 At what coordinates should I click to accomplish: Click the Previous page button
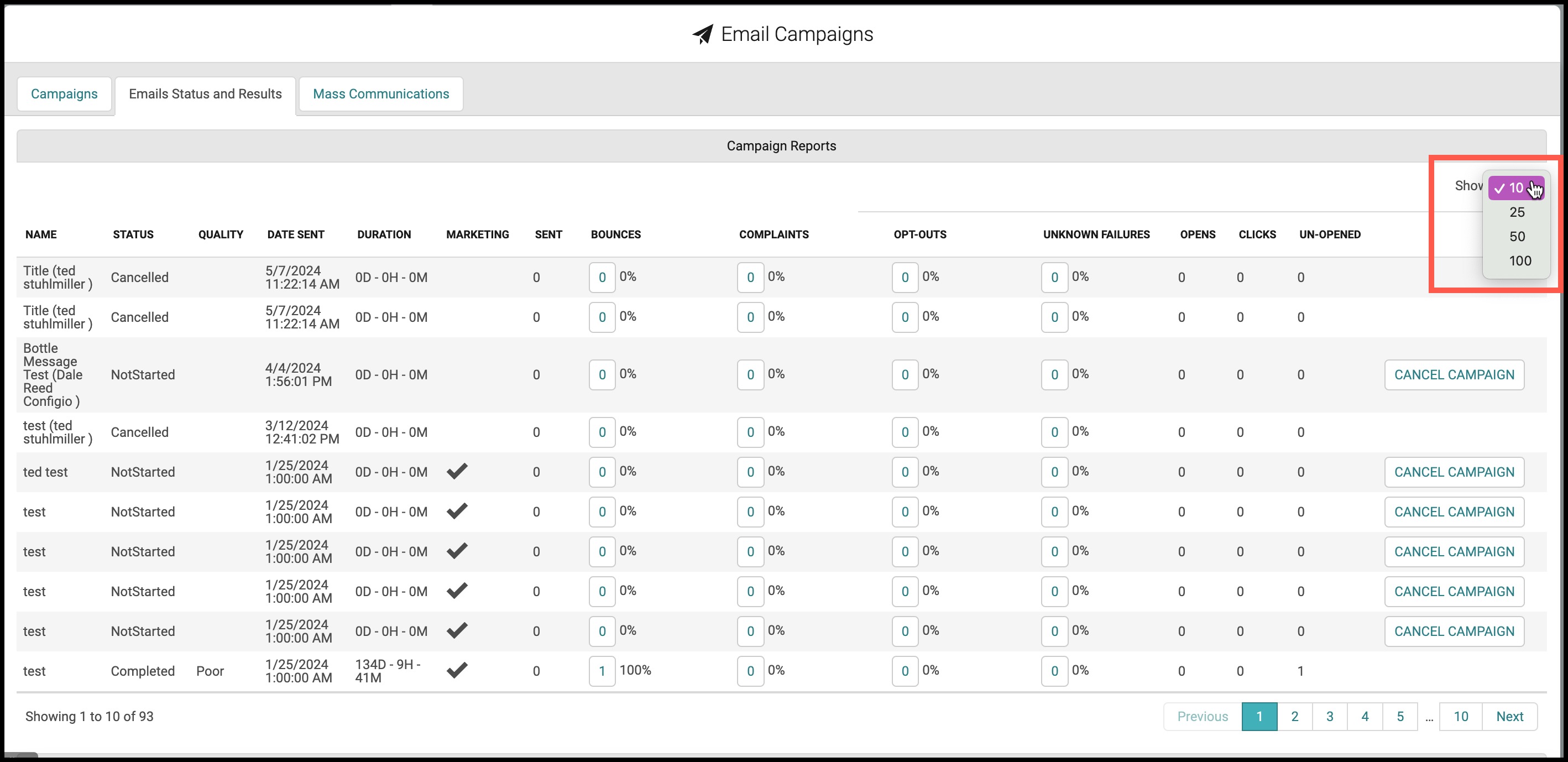[1203, 716]
